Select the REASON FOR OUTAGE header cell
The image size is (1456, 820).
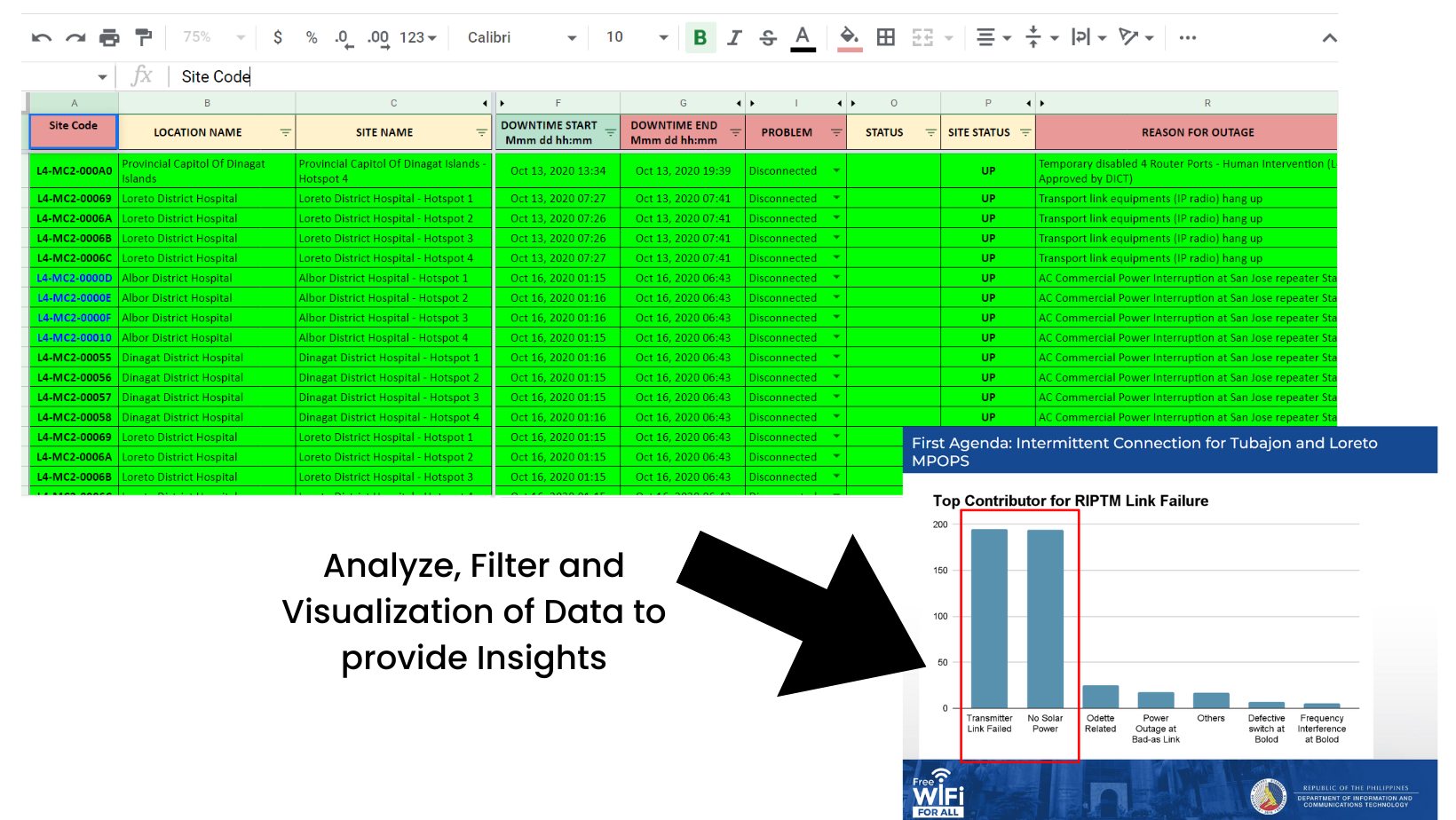1187,132
